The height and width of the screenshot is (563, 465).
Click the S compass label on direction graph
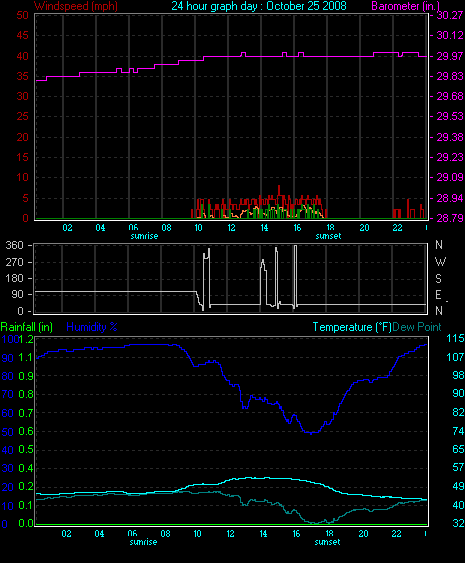click(x=438, y=279)
